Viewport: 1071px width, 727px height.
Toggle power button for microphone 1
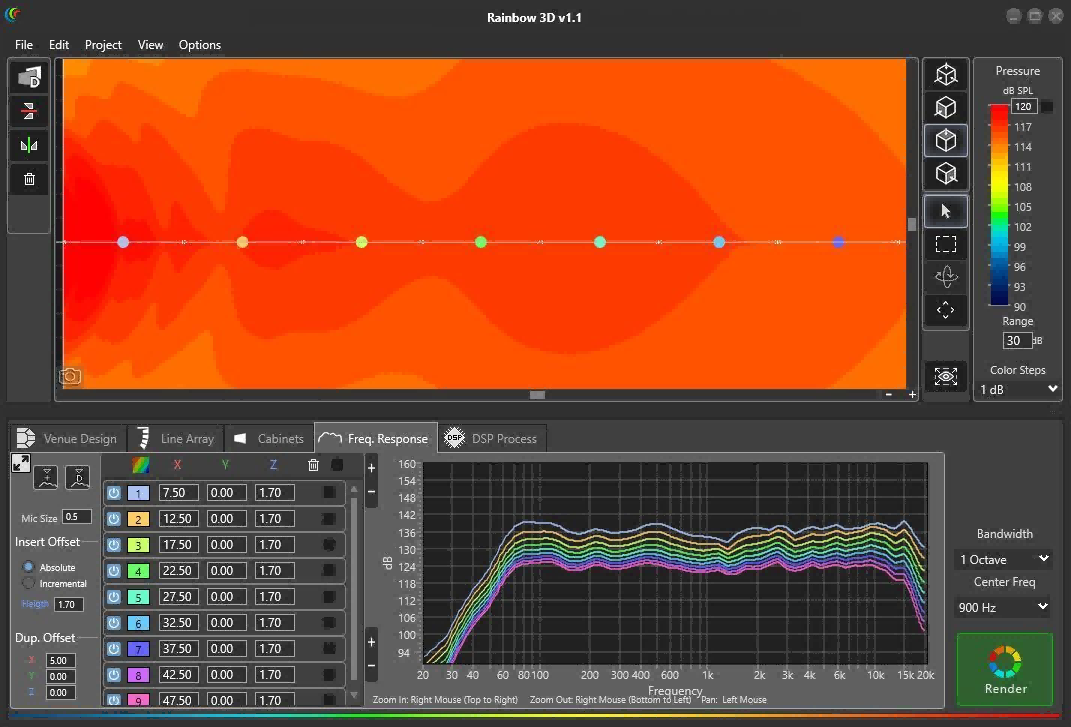point(114,493)
